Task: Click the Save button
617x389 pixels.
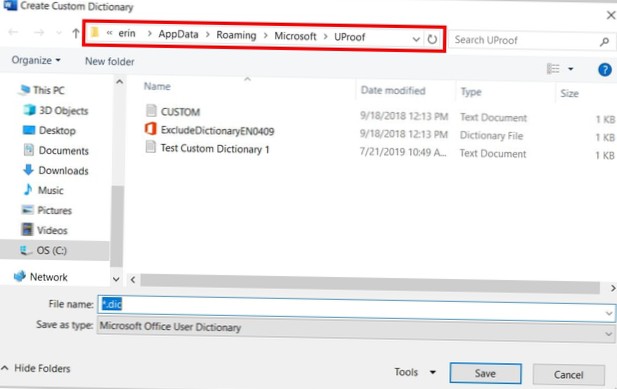Action: (x=485, y=373)
